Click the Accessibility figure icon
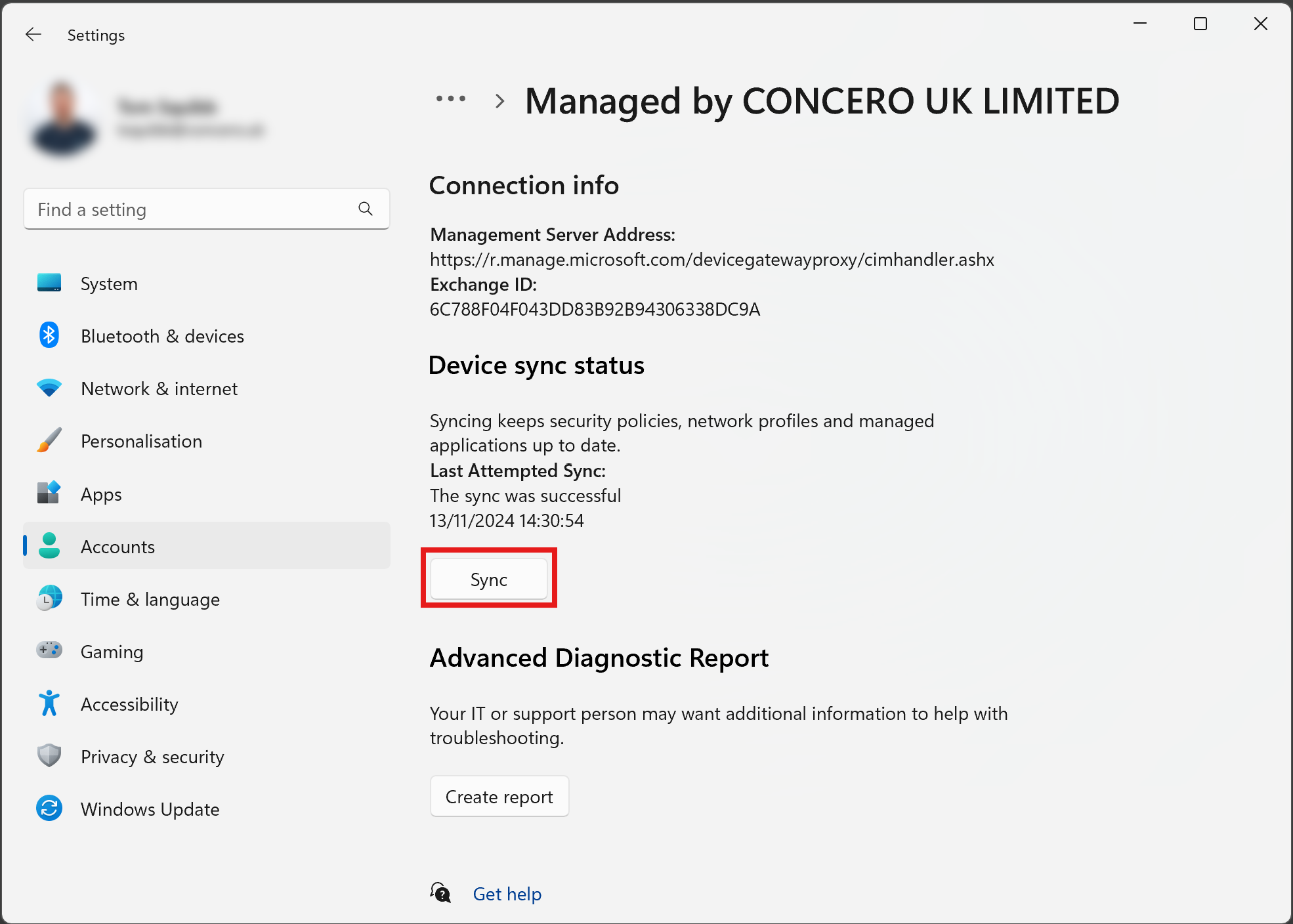Image resolution: width=1293 pixels, height=924 pixels. click(49, 703)
